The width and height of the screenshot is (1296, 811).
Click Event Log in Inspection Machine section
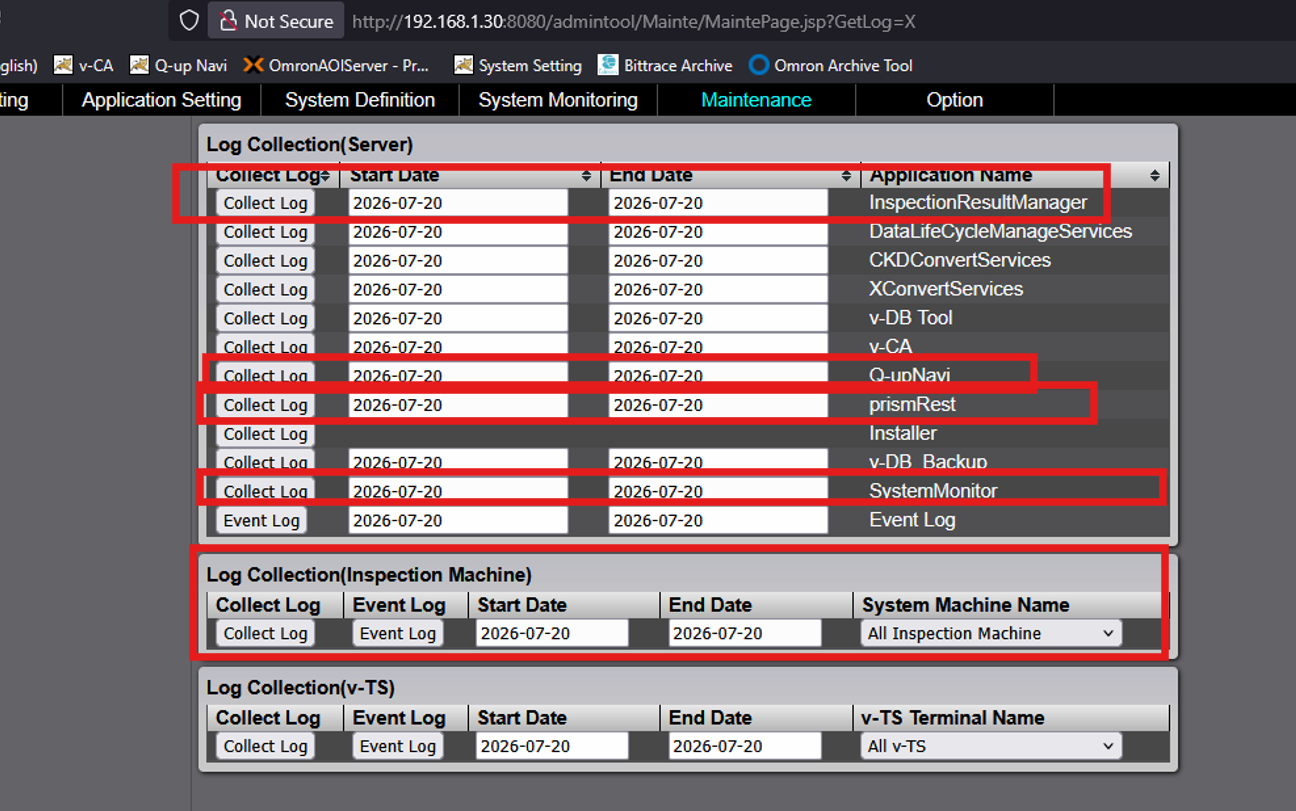pyautogui.click(x=398, y=634)
